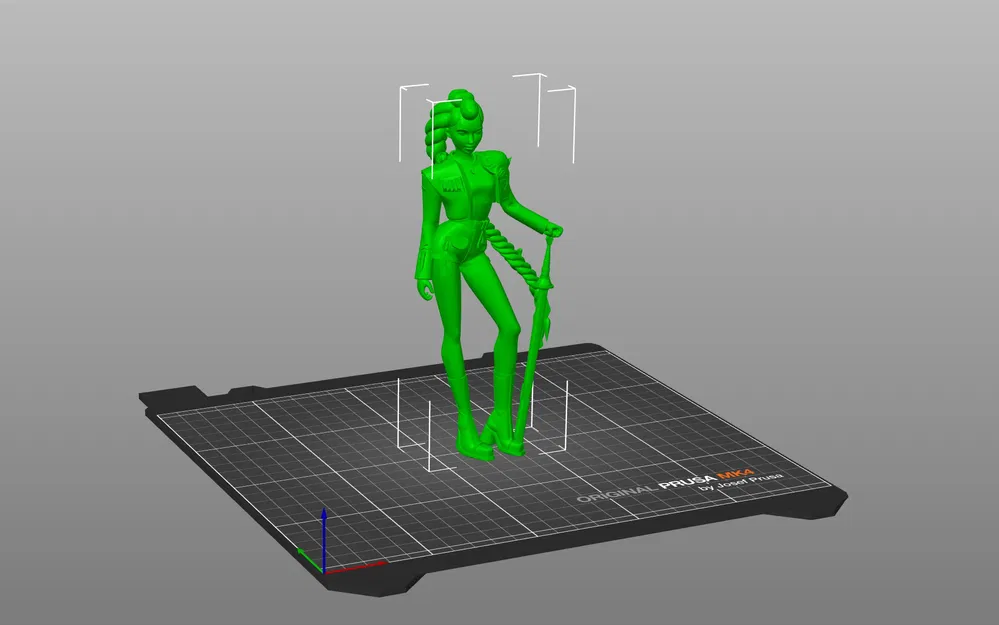Click the green Y axis arrow

click(310, 559)
